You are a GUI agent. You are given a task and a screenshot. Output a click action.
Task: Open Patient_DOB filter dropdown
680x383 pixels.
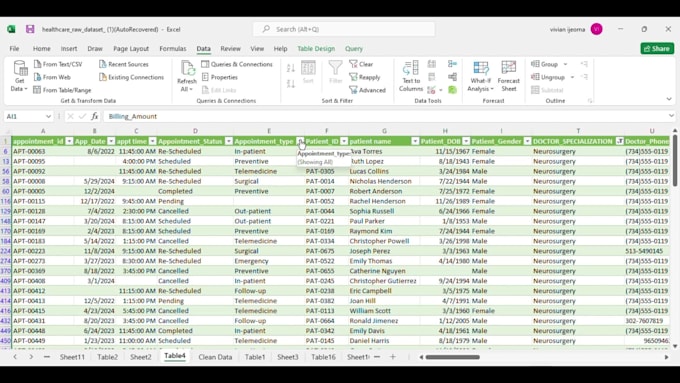[466, 141]
